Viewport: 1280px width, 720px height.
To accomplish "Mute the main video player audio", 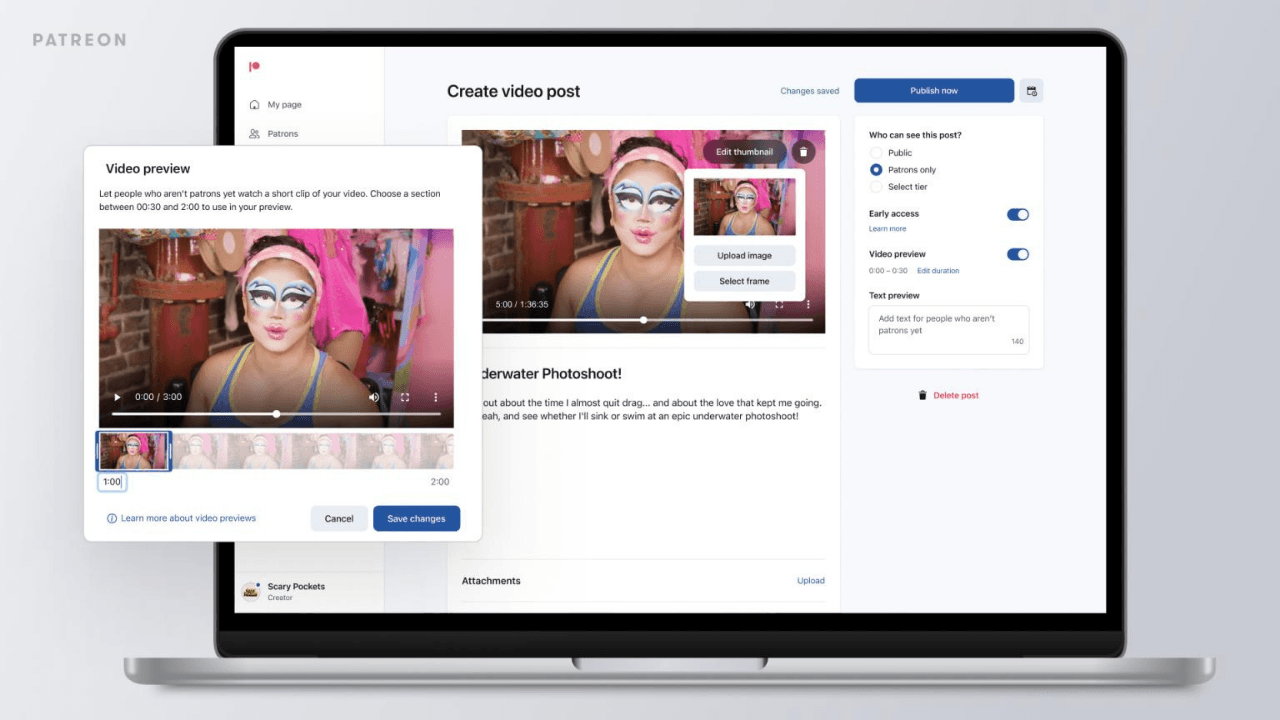I will pyautogui.click(x=750, y=305).
